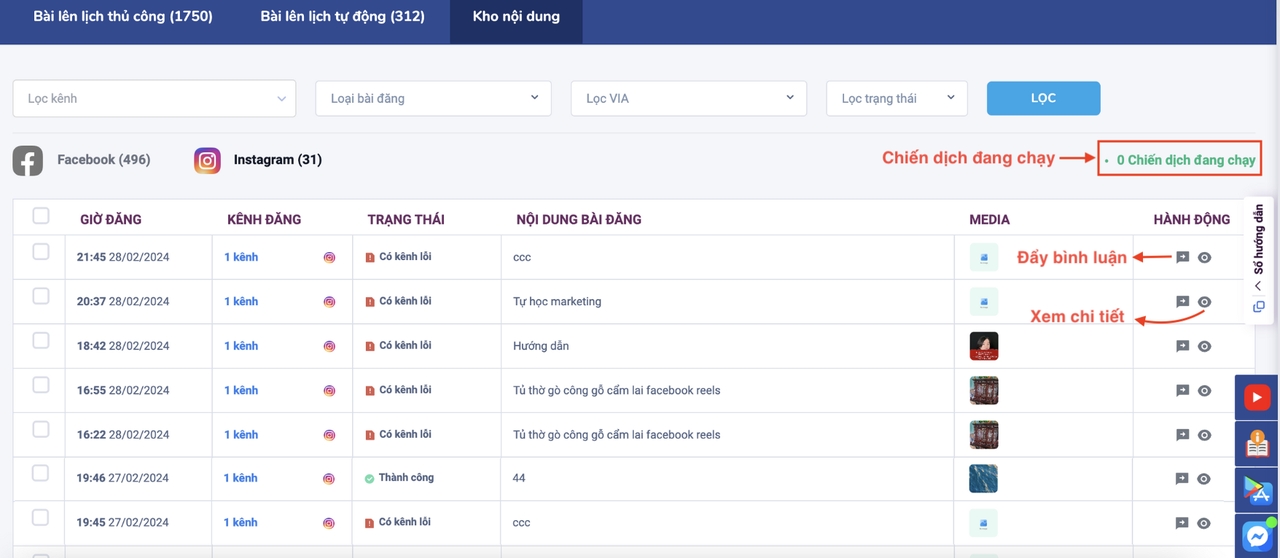Open the Messenger chat icon
1280x558 pixels.
click(1257, 536)
